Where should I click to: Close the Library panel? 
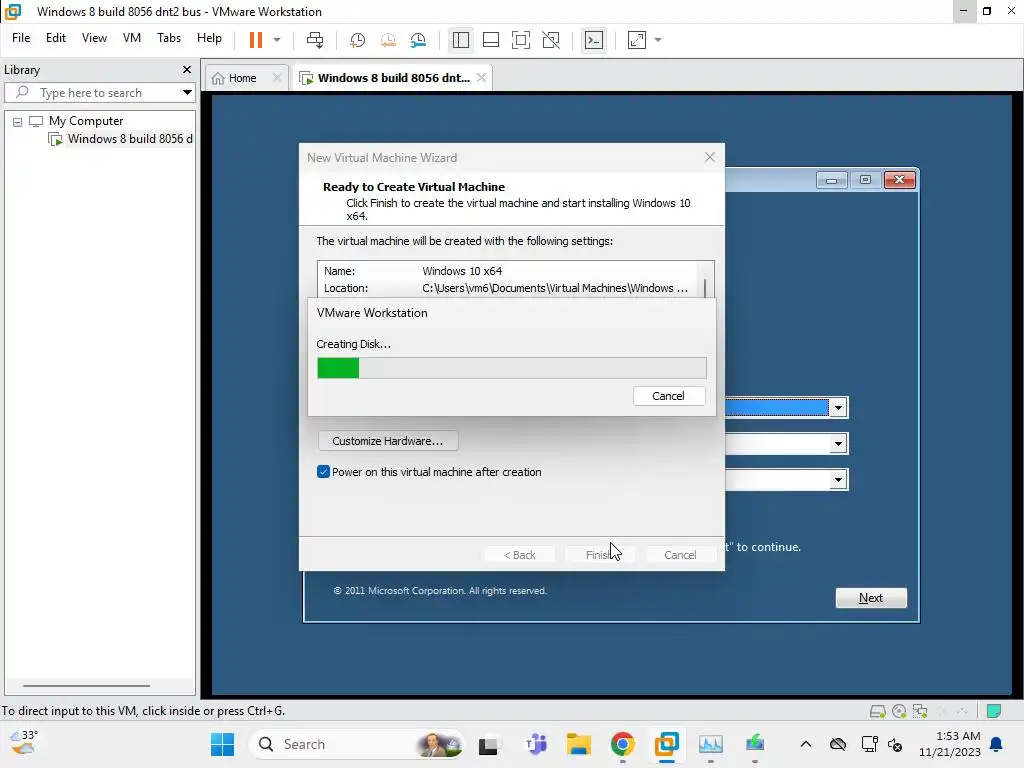(187, 69)
